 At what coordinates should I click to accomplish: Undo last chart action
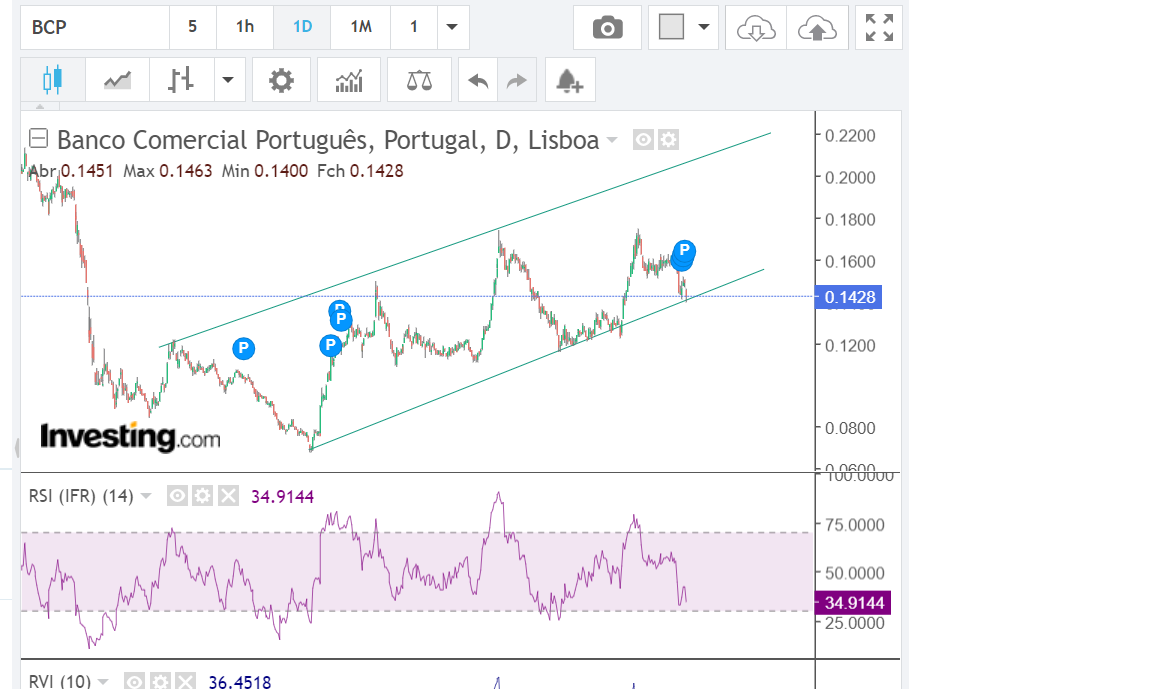[478, 80]
